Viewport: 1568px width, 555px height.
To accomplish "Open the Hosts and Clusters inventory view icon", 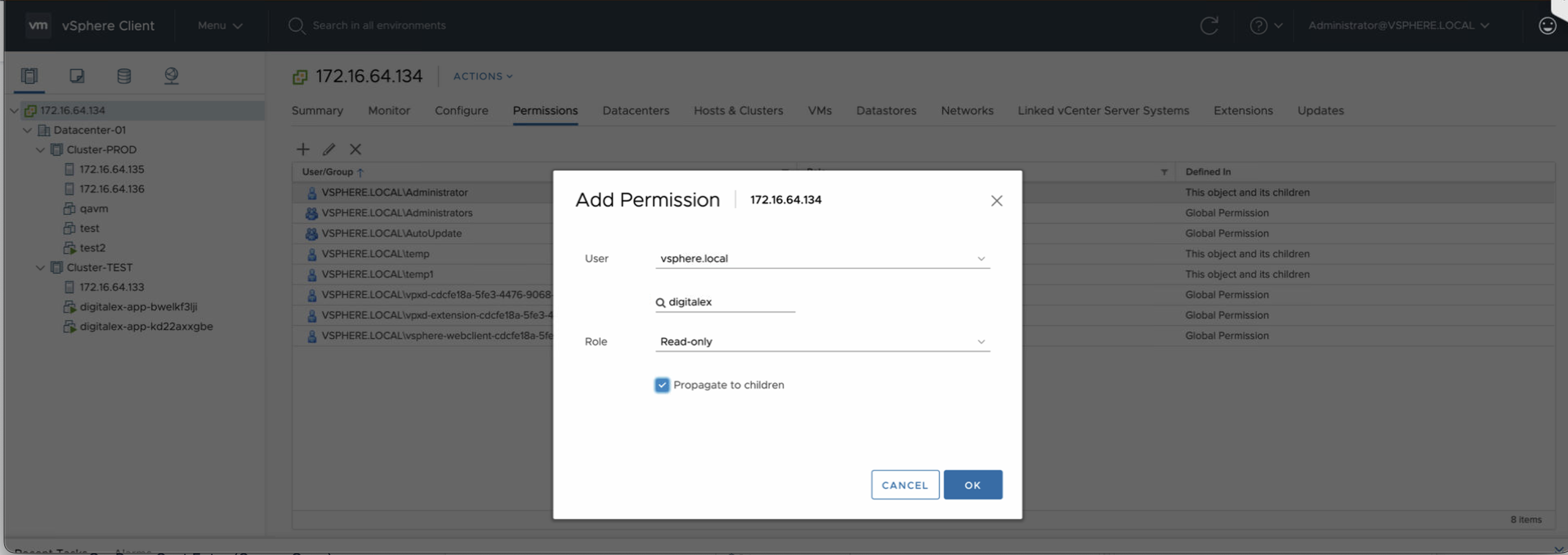I will click(x=29, y=75).
